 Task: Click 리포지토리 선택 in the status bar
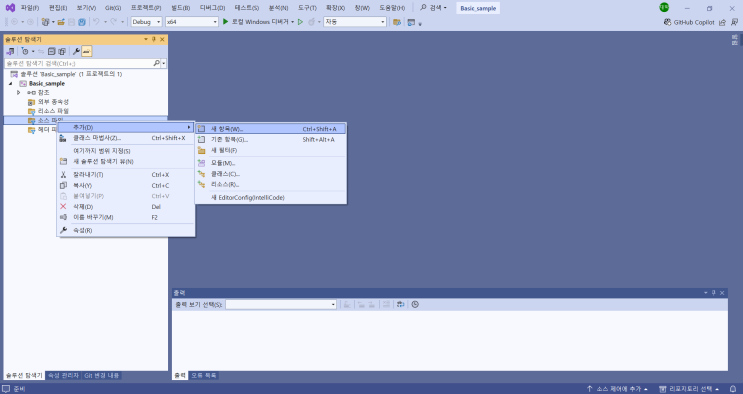click(x=689, y=389)
